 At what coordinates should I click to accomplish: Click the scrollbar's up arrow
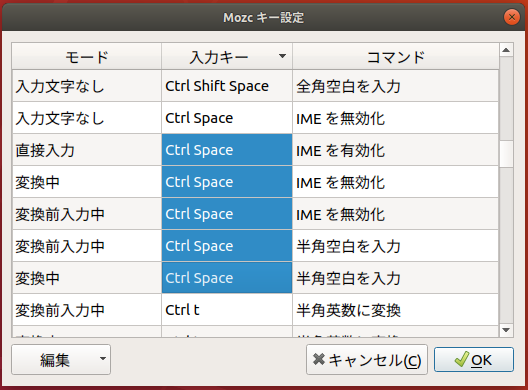[x=506, y=50]
